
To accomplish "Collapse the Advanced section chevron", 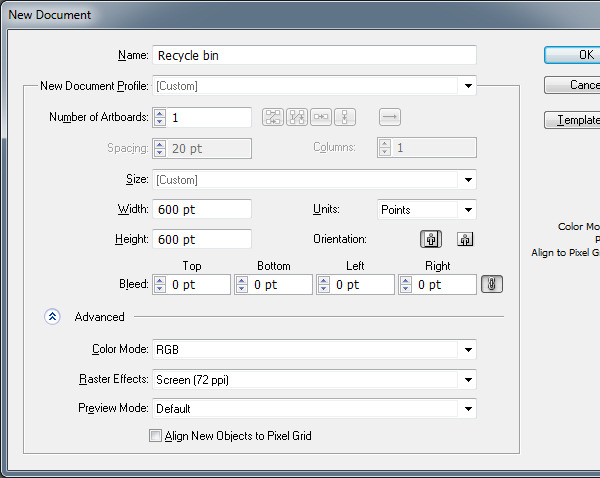I will pyautogui.click(x=52, y=317).
